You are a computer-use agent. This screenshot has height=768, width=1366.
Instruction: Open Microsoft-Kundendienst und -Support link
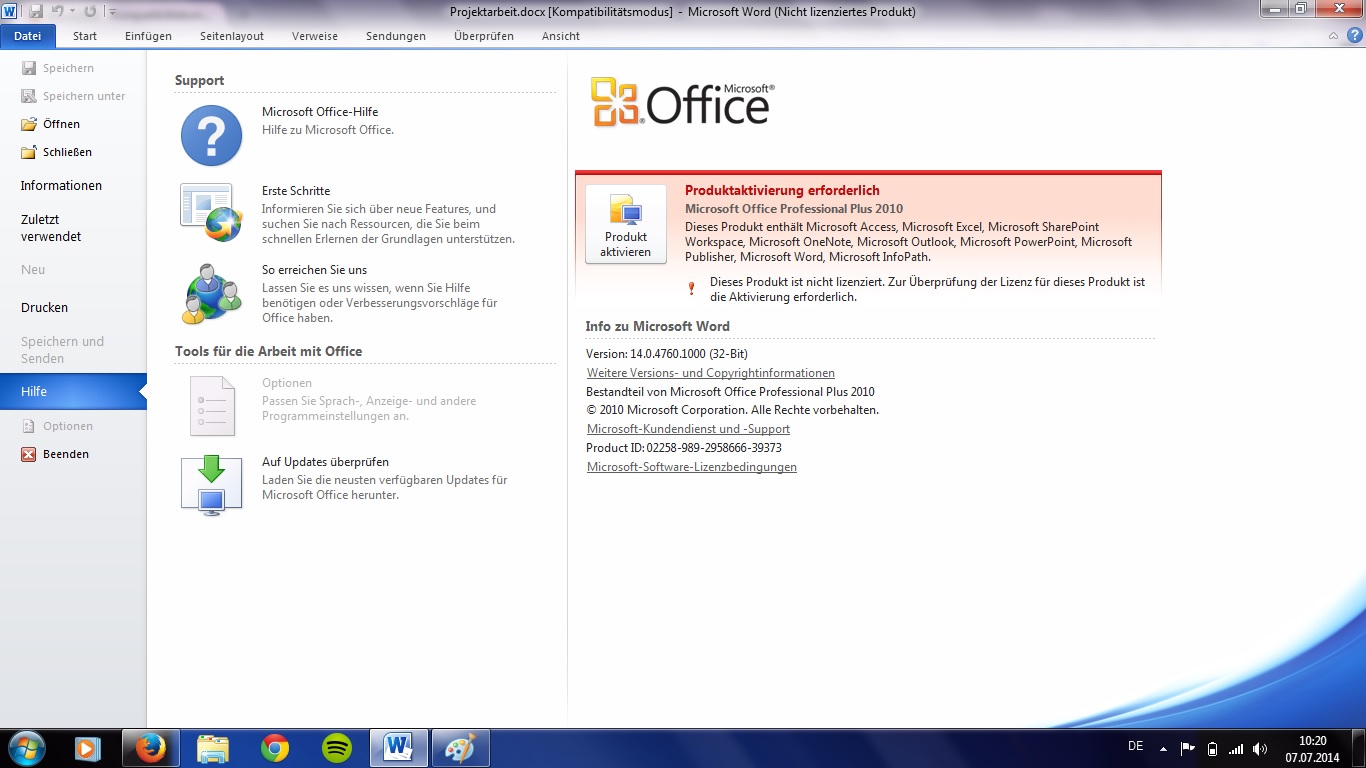point(688,429)
